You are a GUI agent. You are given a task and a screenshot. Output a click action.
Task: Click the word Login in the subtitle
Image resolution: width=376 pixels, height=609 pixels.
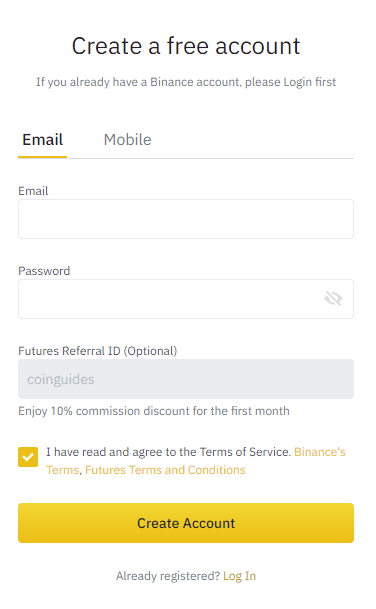click(298, 82)
